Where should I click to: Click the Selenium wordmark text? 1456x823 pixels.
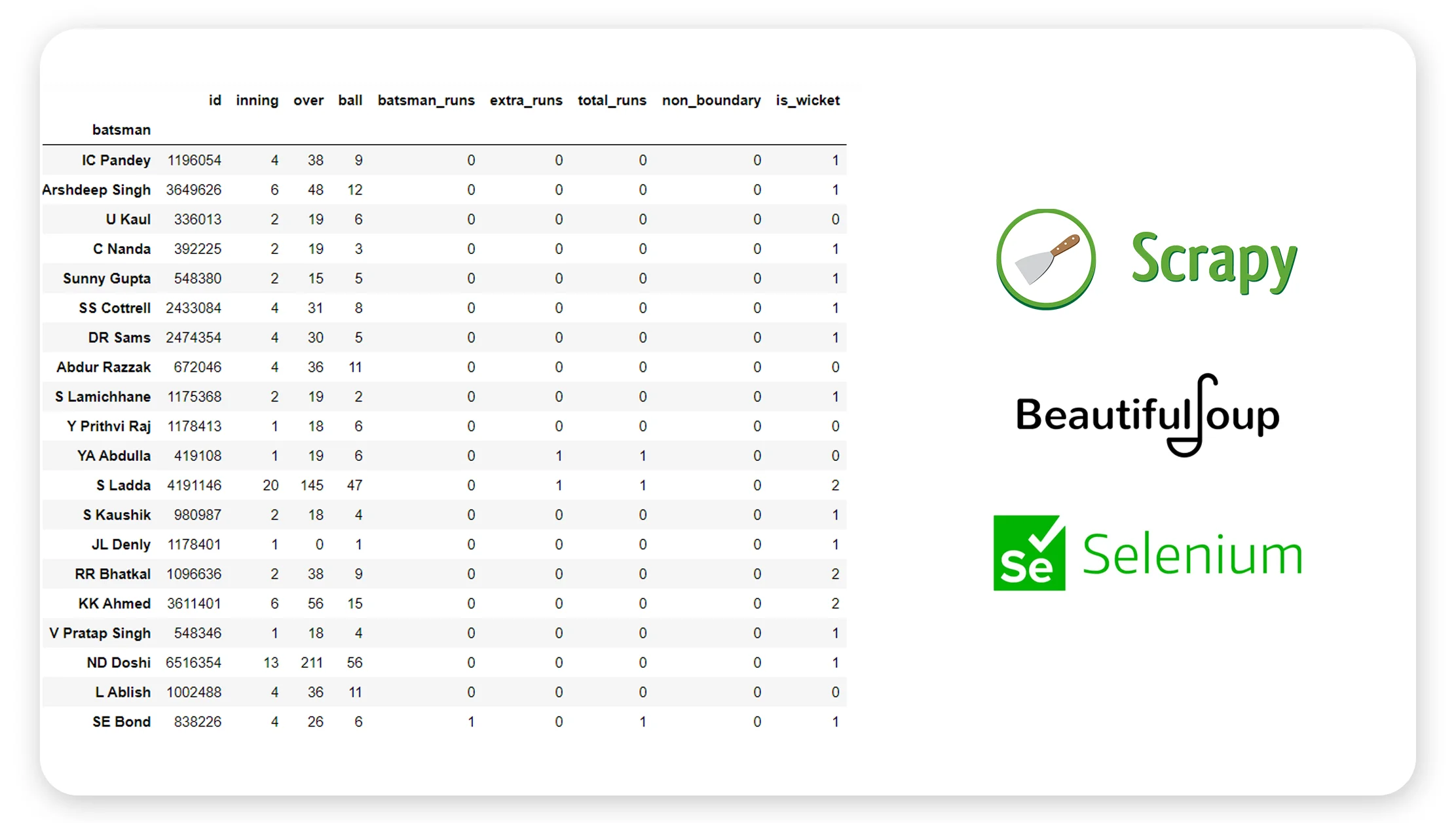click(1192, 555)
